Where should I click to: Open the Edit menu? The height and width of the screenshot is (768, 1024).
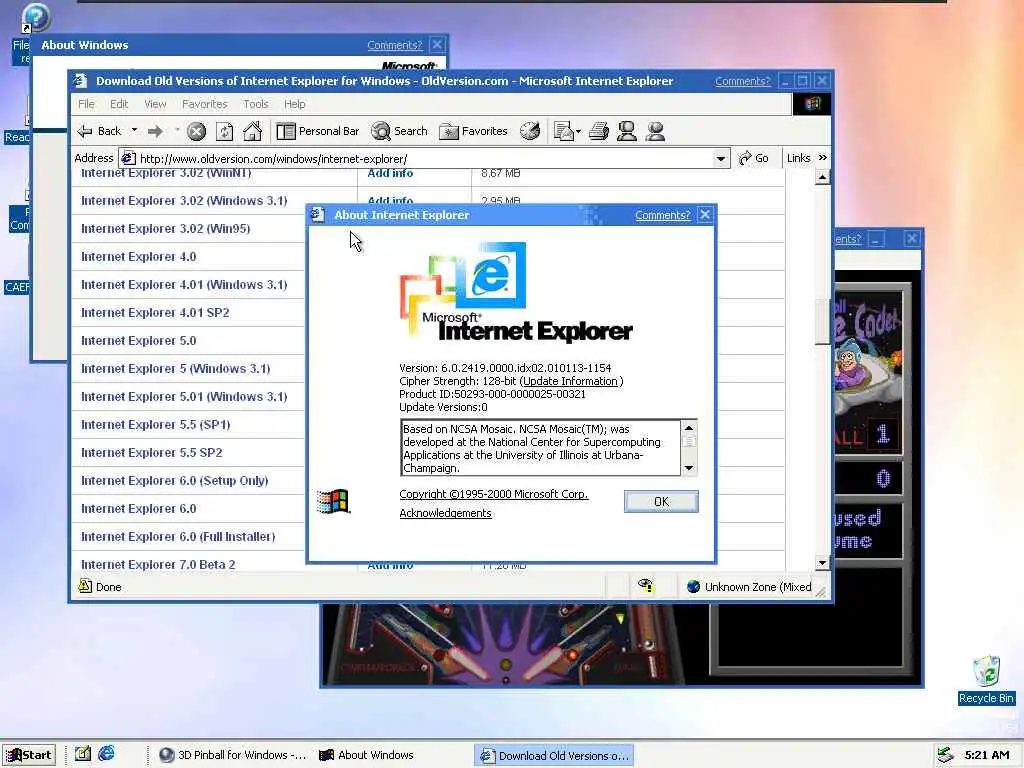119,104
